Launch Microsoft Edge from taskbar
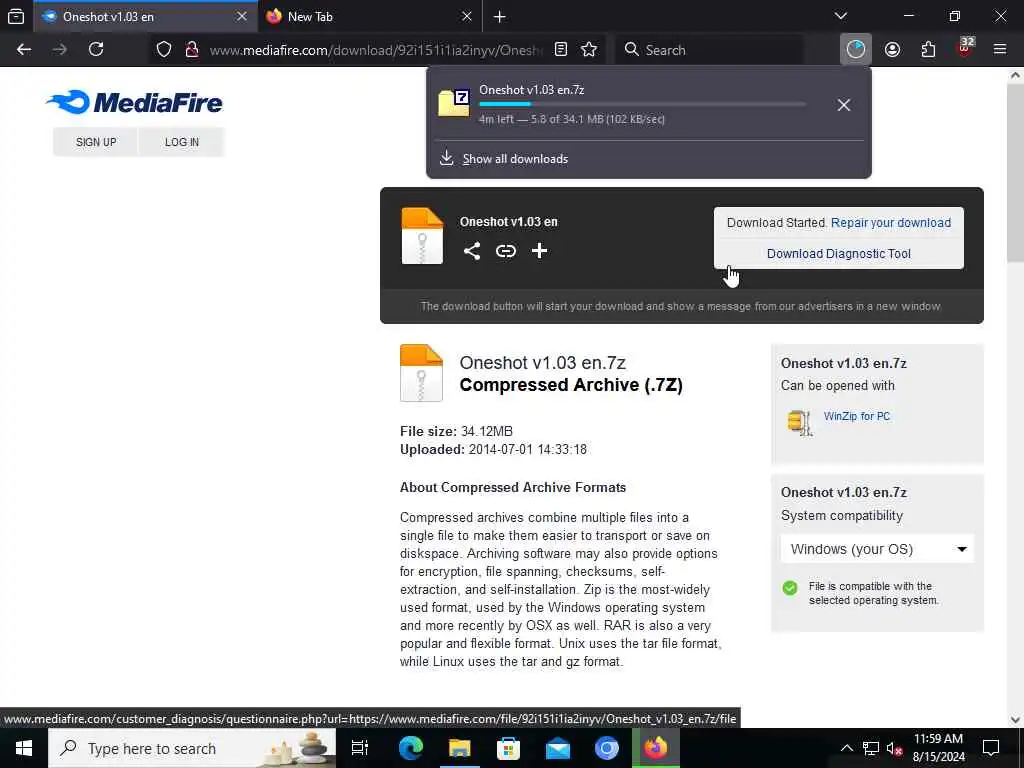The image size is (1024, 768). [x=411, y=748]
